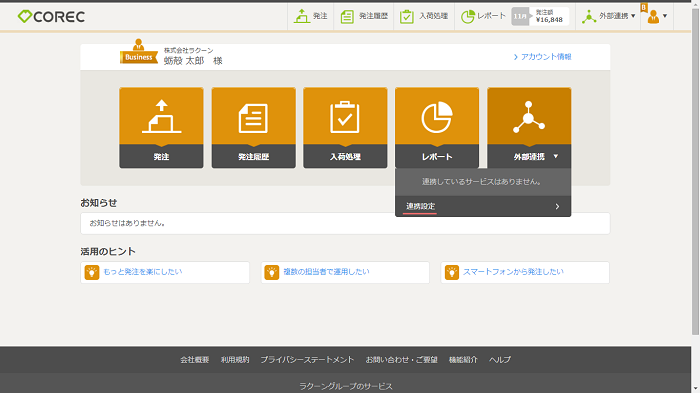Open 利用規約 footer link
The height and width of the screenshot is (393, 700).
235,360
